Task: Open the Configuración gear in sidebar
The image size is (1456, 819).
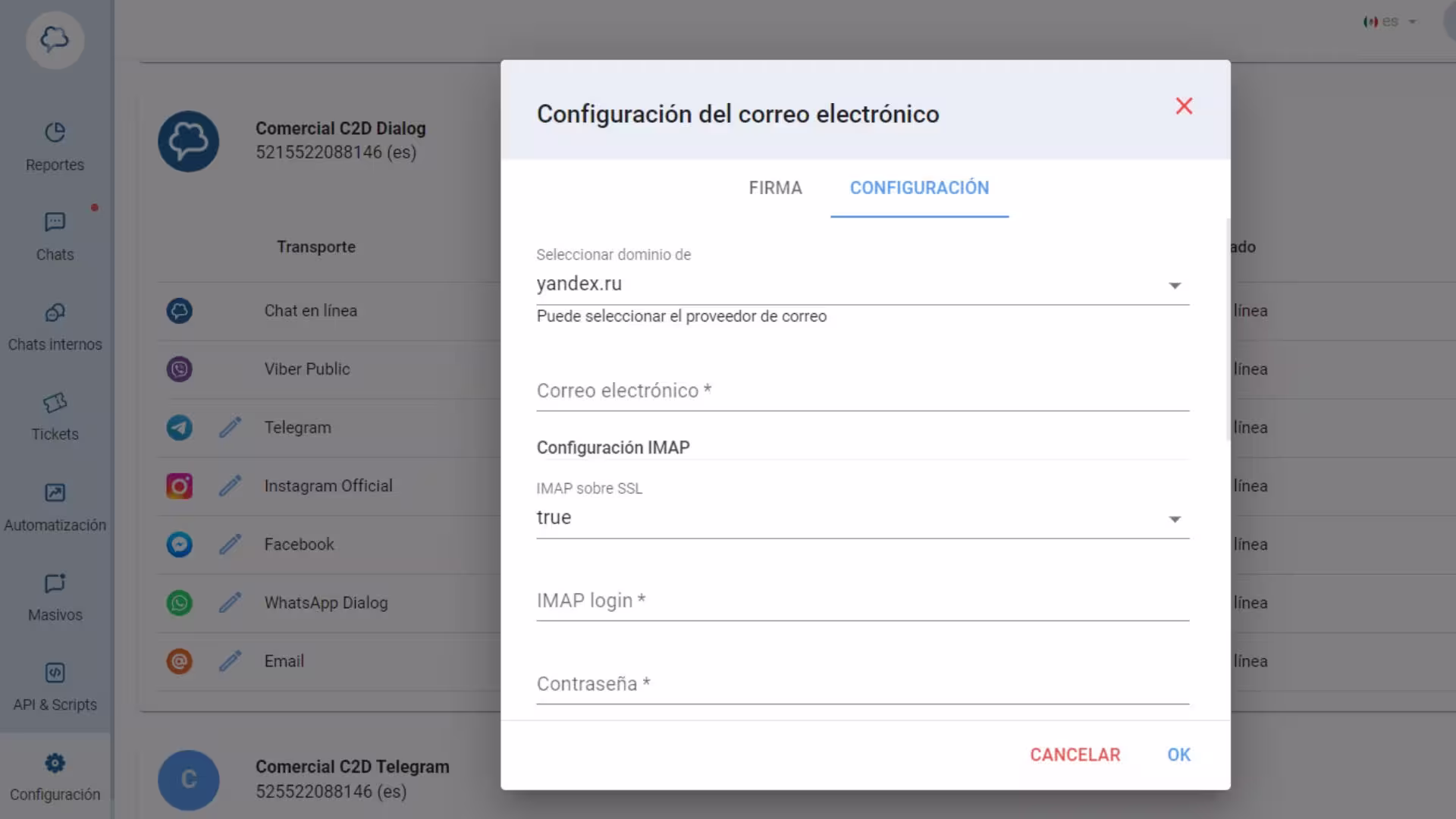Action: [55, 763]
